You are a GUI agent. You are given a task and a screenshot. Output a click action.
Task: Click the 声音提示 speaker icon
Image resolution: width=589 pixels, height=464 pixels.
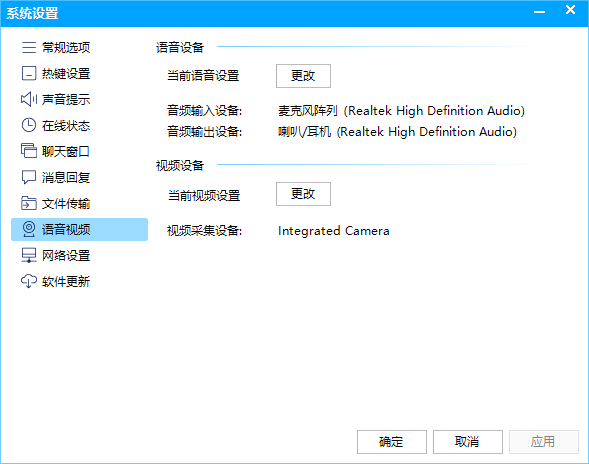29,100
